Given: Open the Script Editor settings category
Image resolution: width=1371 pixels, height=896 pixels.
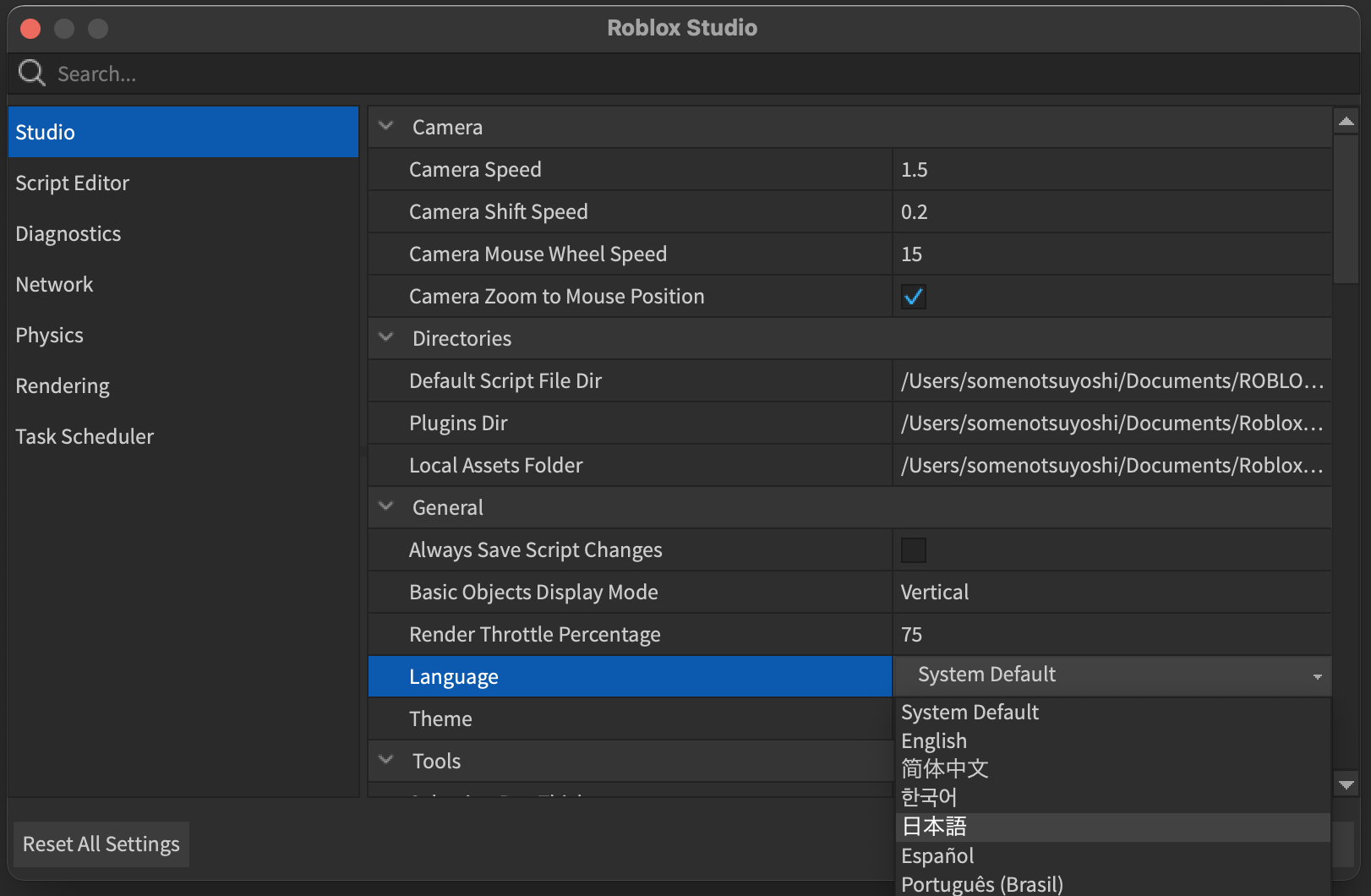Looking at the screenshot, I should (183, 183).
